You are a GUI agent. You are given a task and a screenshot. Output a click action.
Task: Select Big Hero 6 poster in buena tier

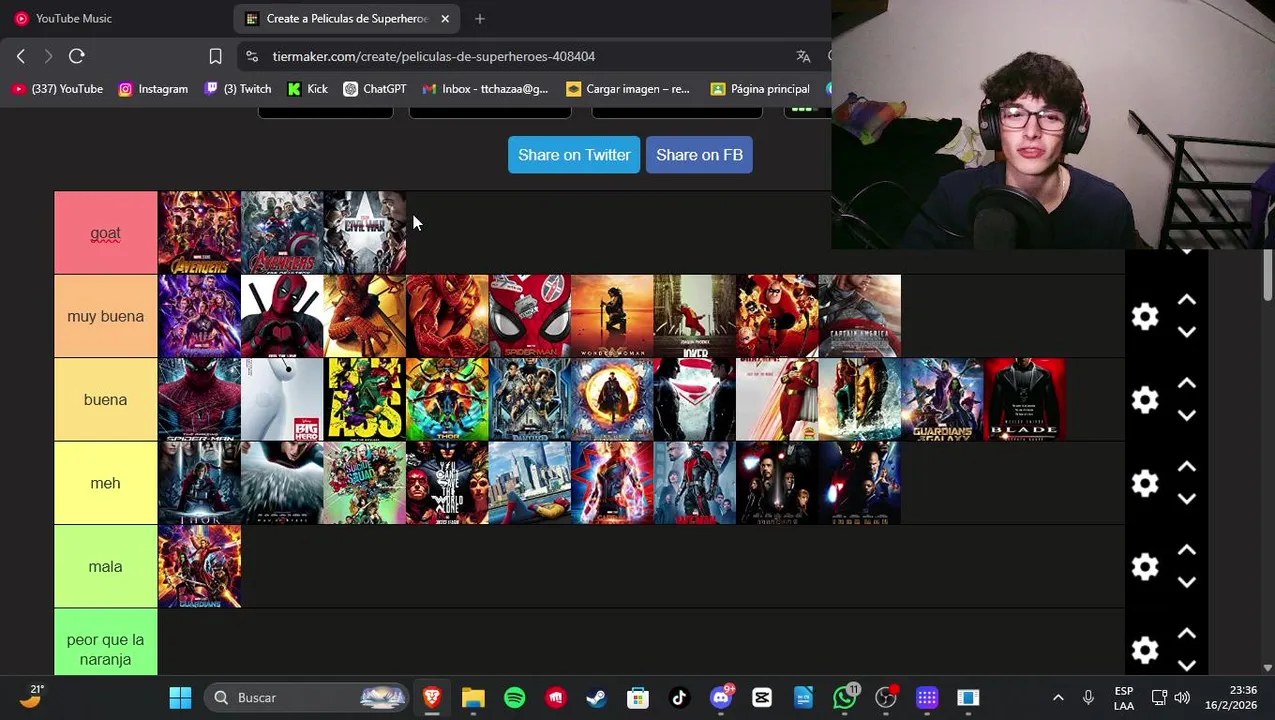coord(282,400)
